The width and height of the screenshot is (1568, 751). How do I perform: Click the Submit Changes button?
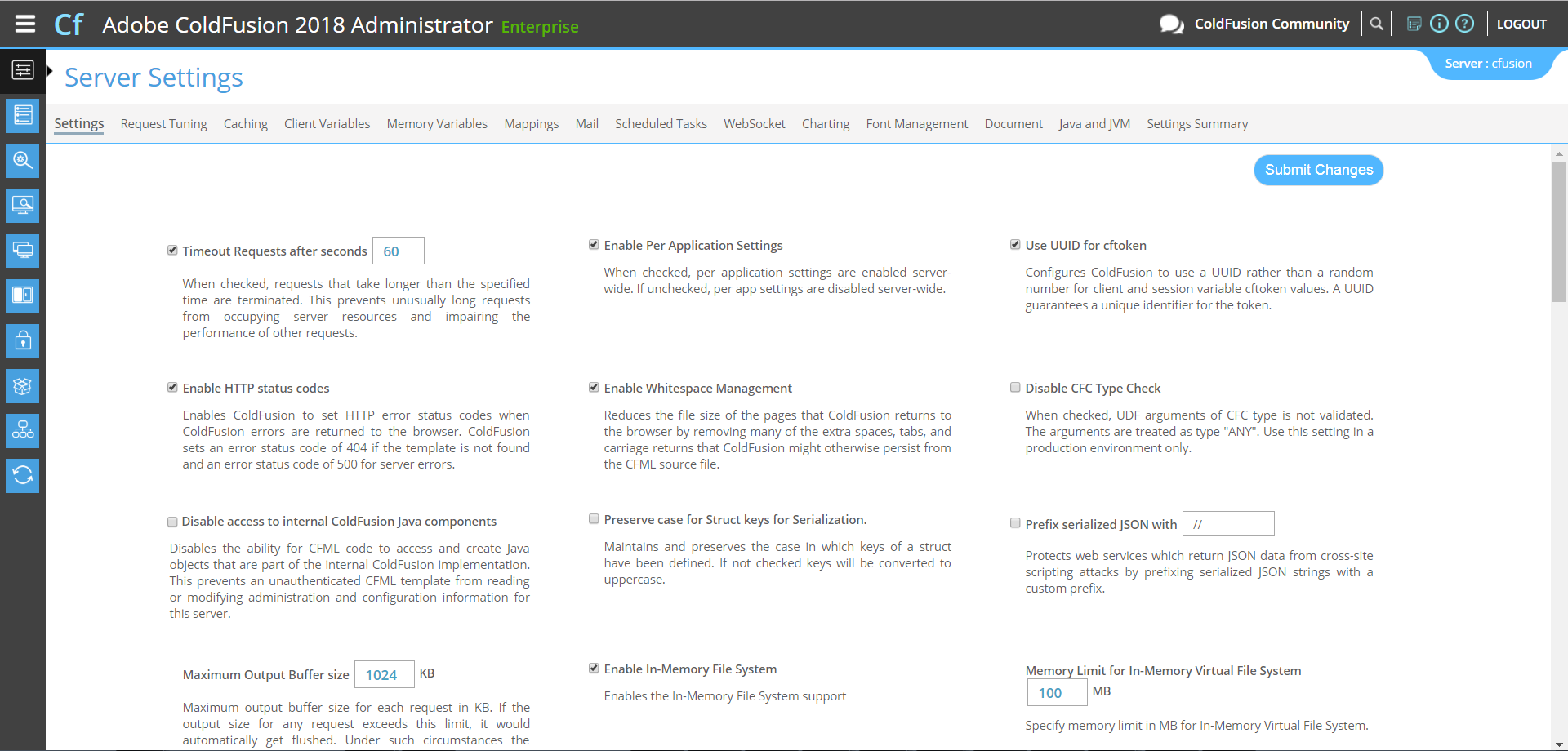point(1318,170)
